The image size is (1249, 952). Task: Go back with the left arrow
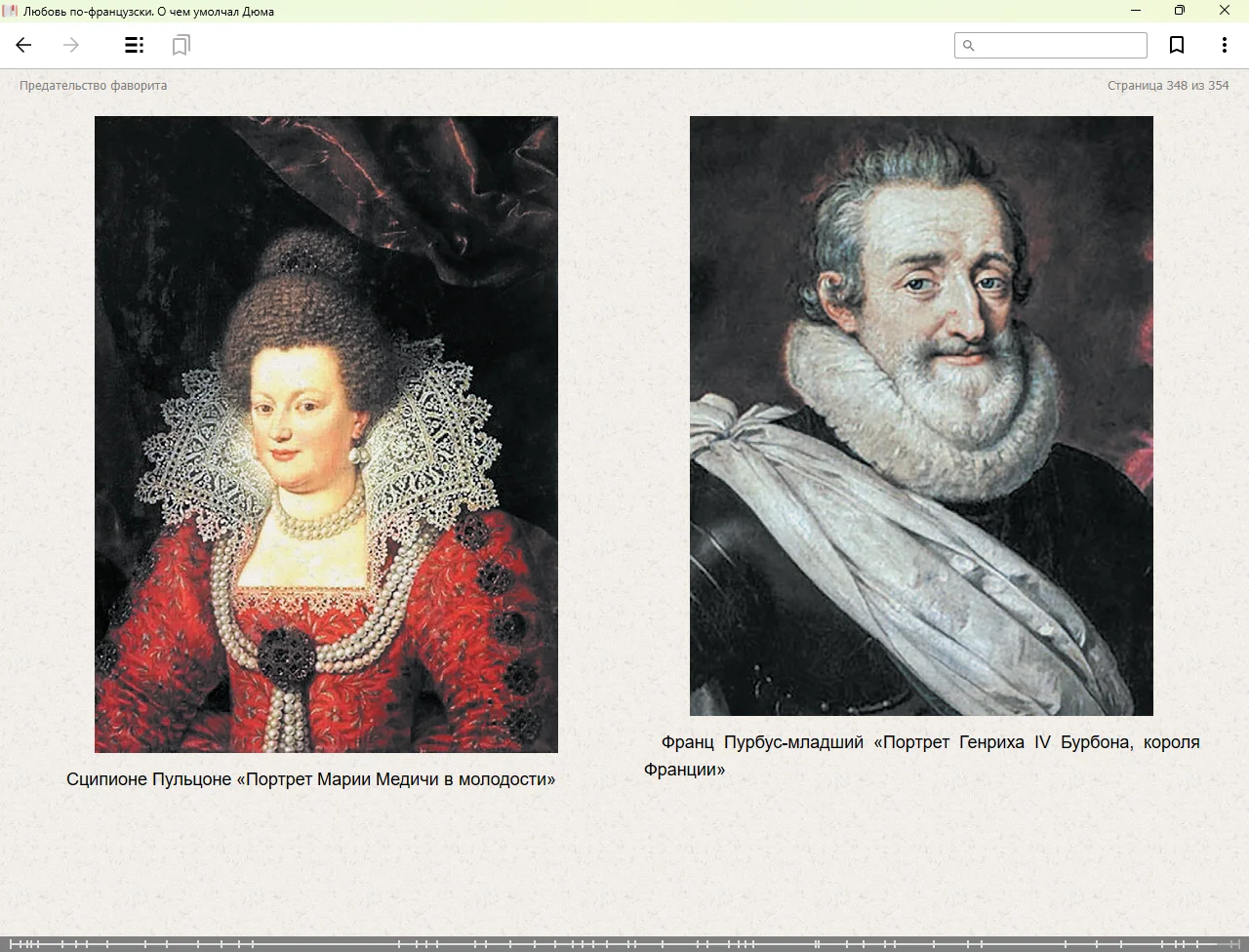click(x=23, y=45)
